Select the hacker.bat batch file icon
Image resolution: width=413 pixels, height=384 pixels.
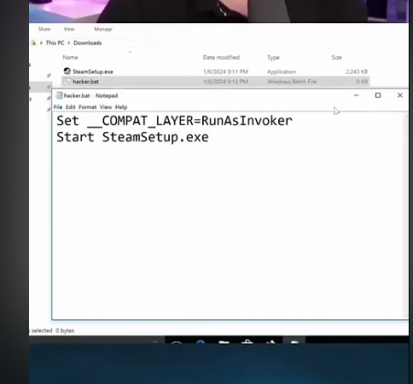pos(67,81)
